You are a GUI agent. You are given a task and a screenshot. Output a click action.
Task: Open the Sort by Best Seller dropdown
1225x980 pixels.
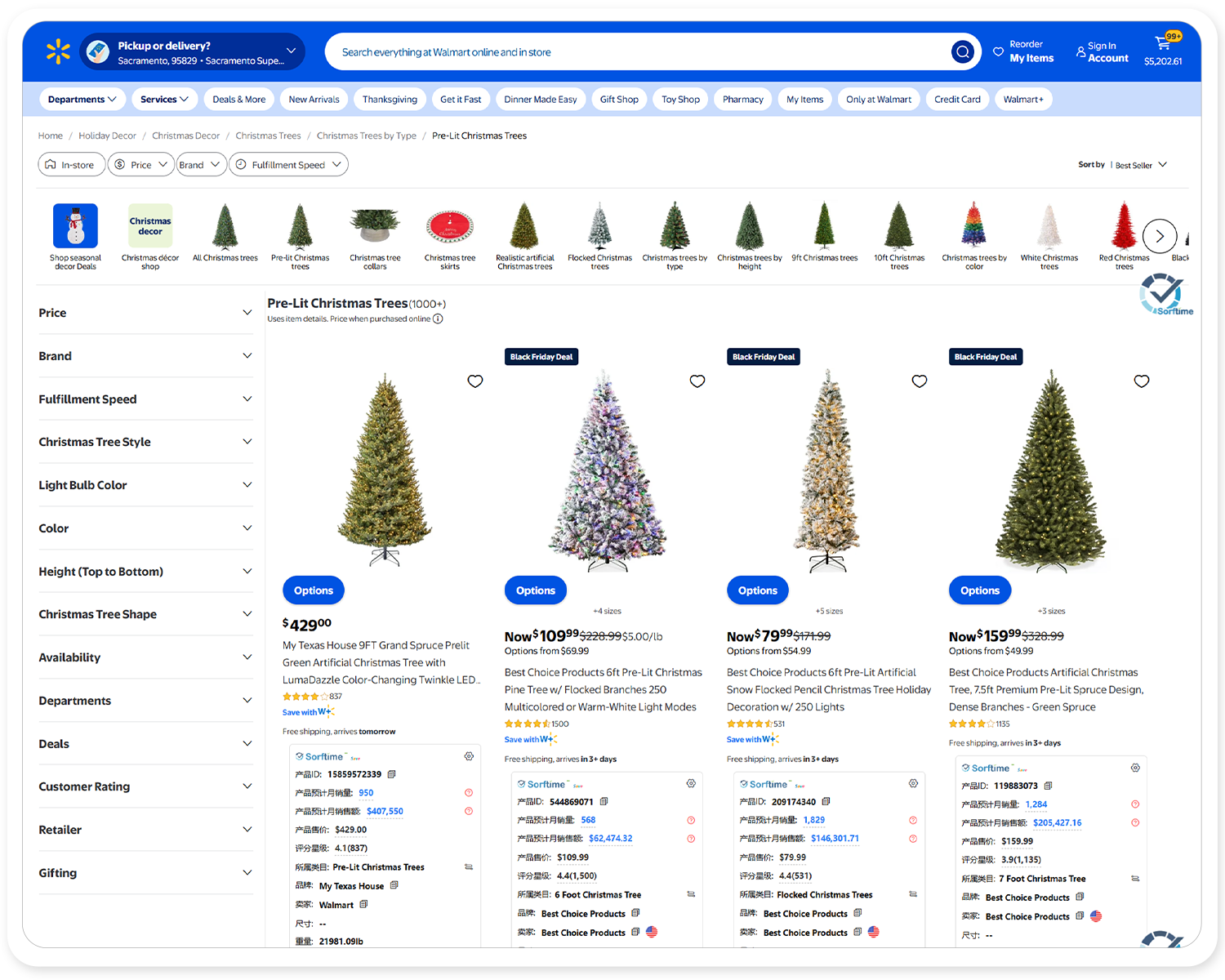(1124, 165)
